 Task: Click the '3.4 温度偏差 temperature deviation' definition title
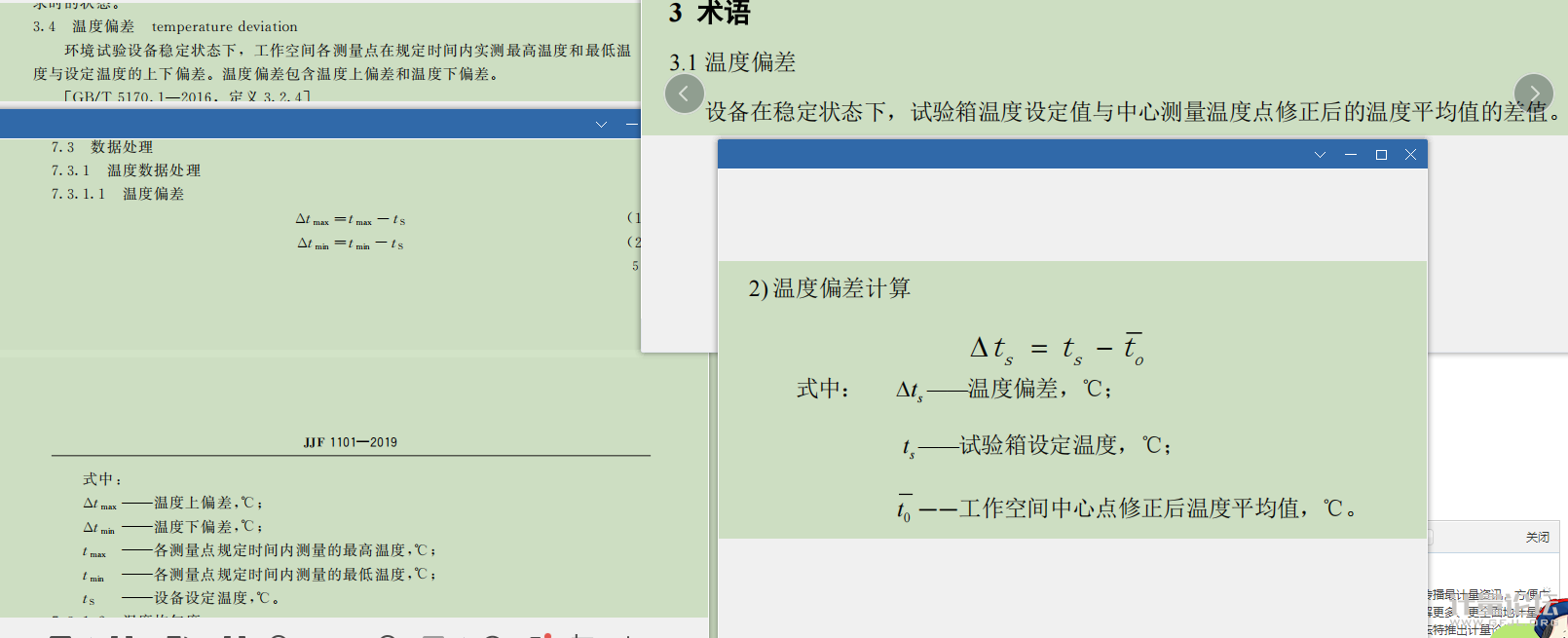(166, 26)
